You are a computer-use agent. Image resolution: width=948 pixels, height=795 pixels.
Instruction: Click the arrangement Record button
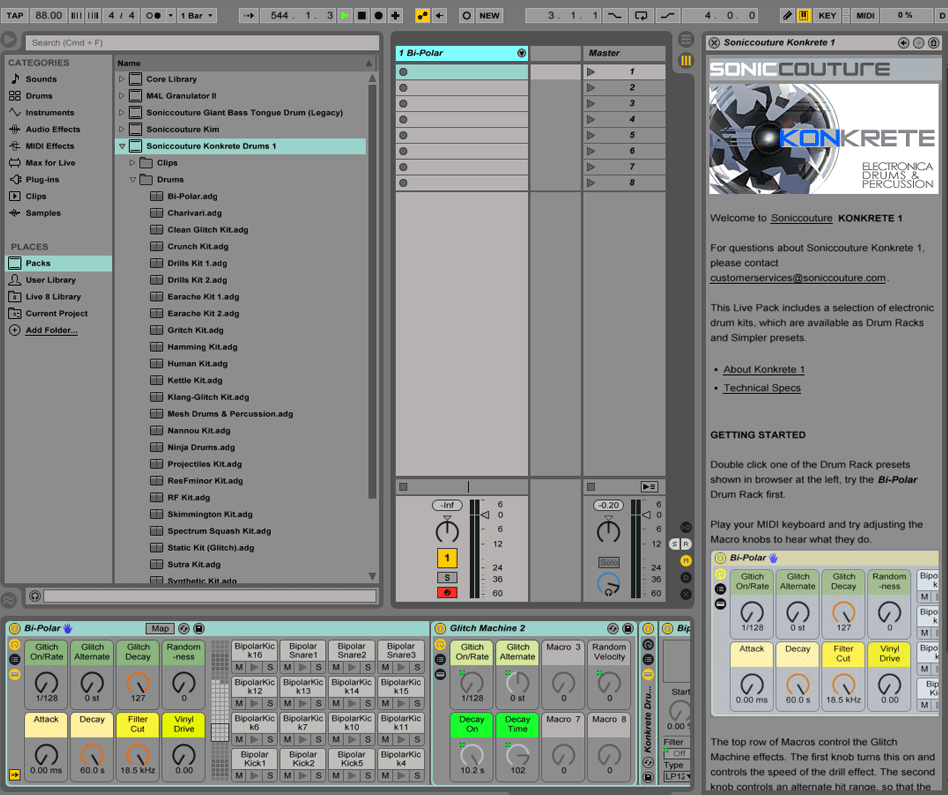click(x=378, y=16)
